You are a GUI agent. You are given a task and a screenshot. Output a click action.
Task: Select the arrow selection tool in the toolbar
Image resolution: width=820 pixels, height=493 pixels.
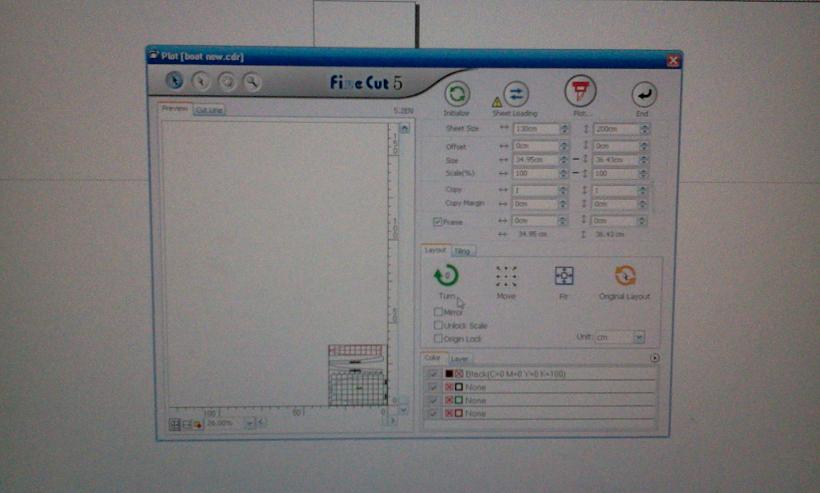coord(174,80)
